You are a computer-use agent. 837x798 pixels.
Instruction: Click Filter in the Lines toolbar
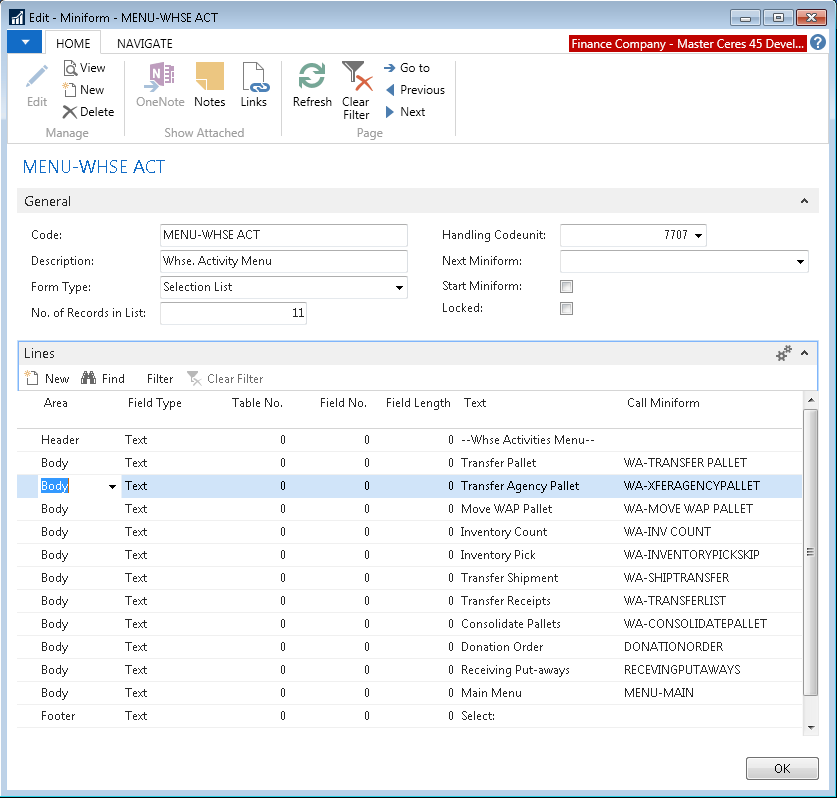[160, 379]
